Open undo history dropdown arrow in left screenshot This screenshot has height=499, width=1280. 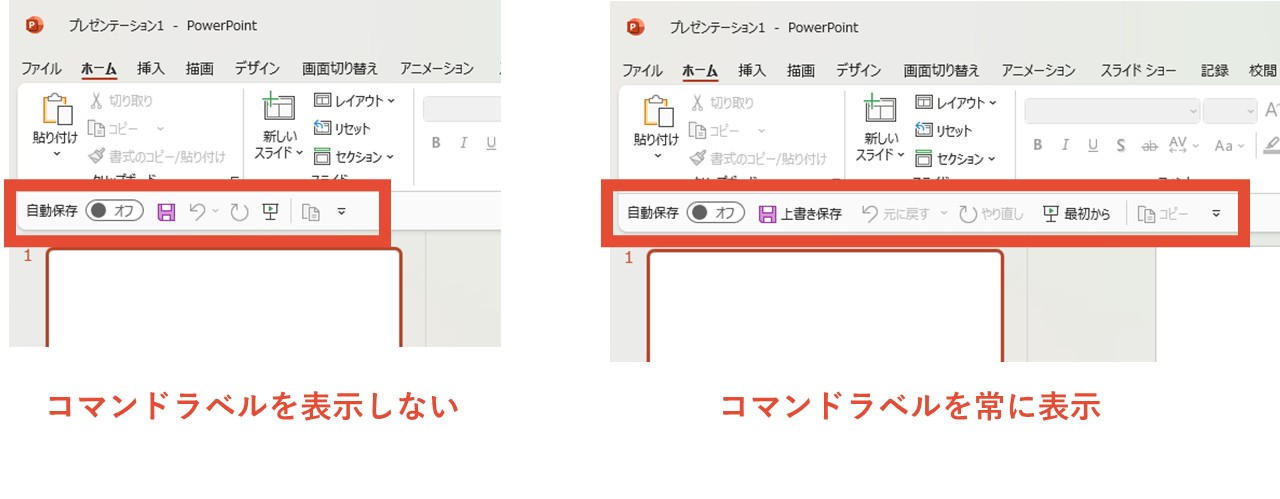click(x=215, y=212)
